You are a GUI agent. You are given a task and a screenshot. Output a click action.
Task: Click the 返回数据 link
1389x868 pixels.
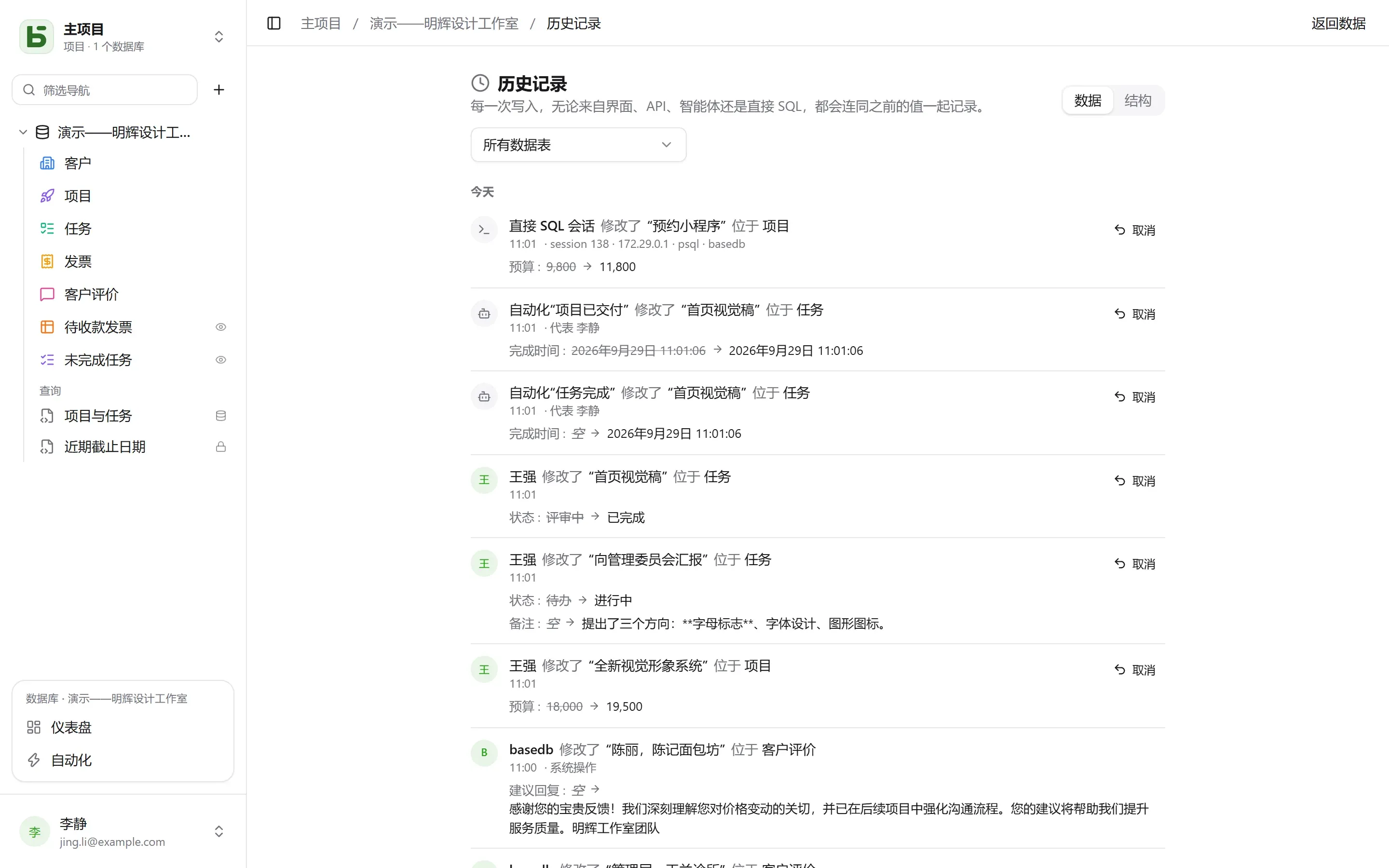1338,24
